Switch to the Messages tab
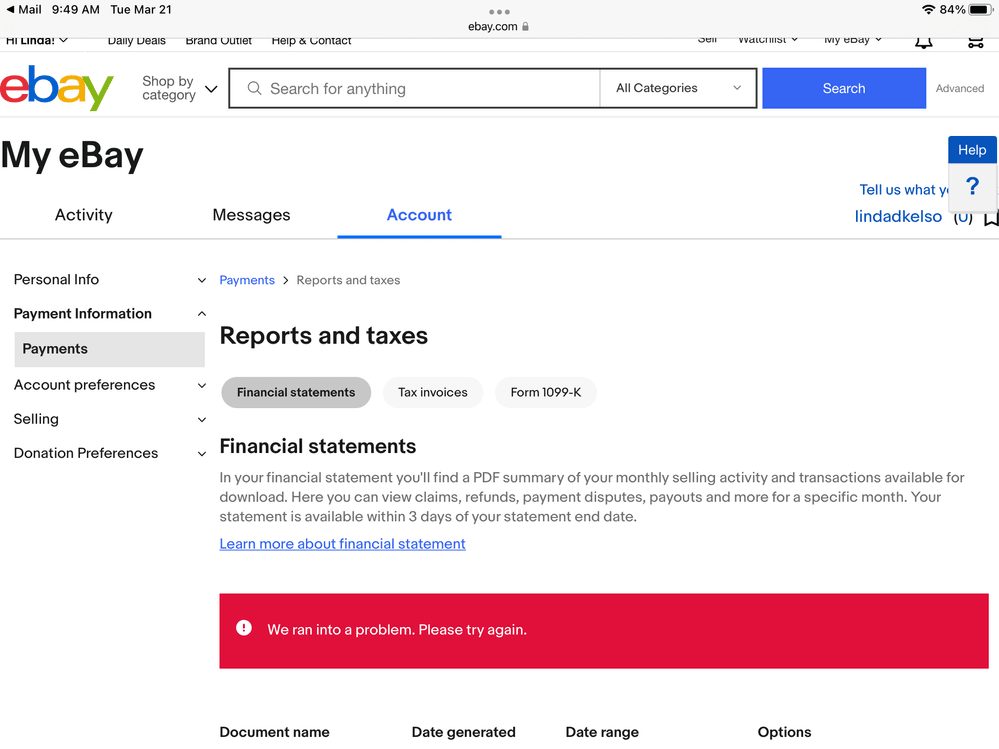999x749 pixels. pos(251,215)
